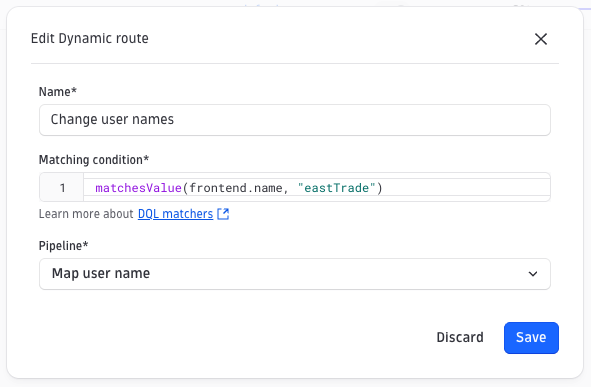Click the "Name*" label
This screenshot has width=591, height=387.
58,92
